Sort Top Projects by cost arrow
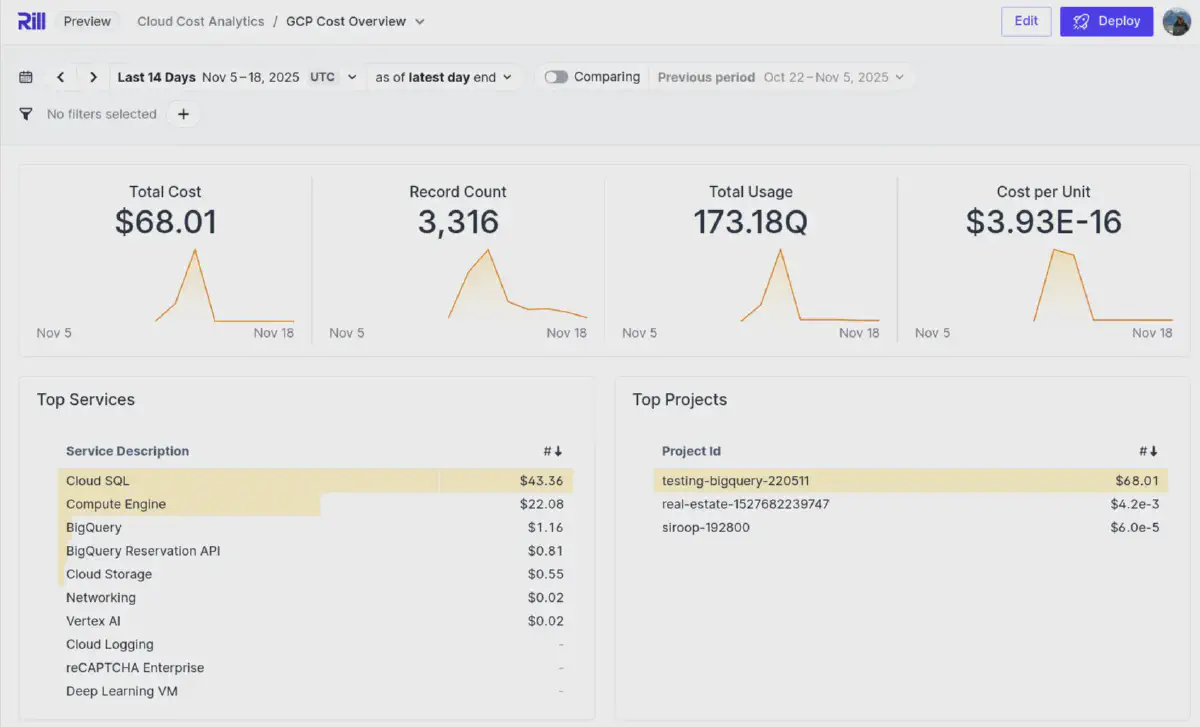Screen dimensions: 1200x727 click(x=1149, y=451)
